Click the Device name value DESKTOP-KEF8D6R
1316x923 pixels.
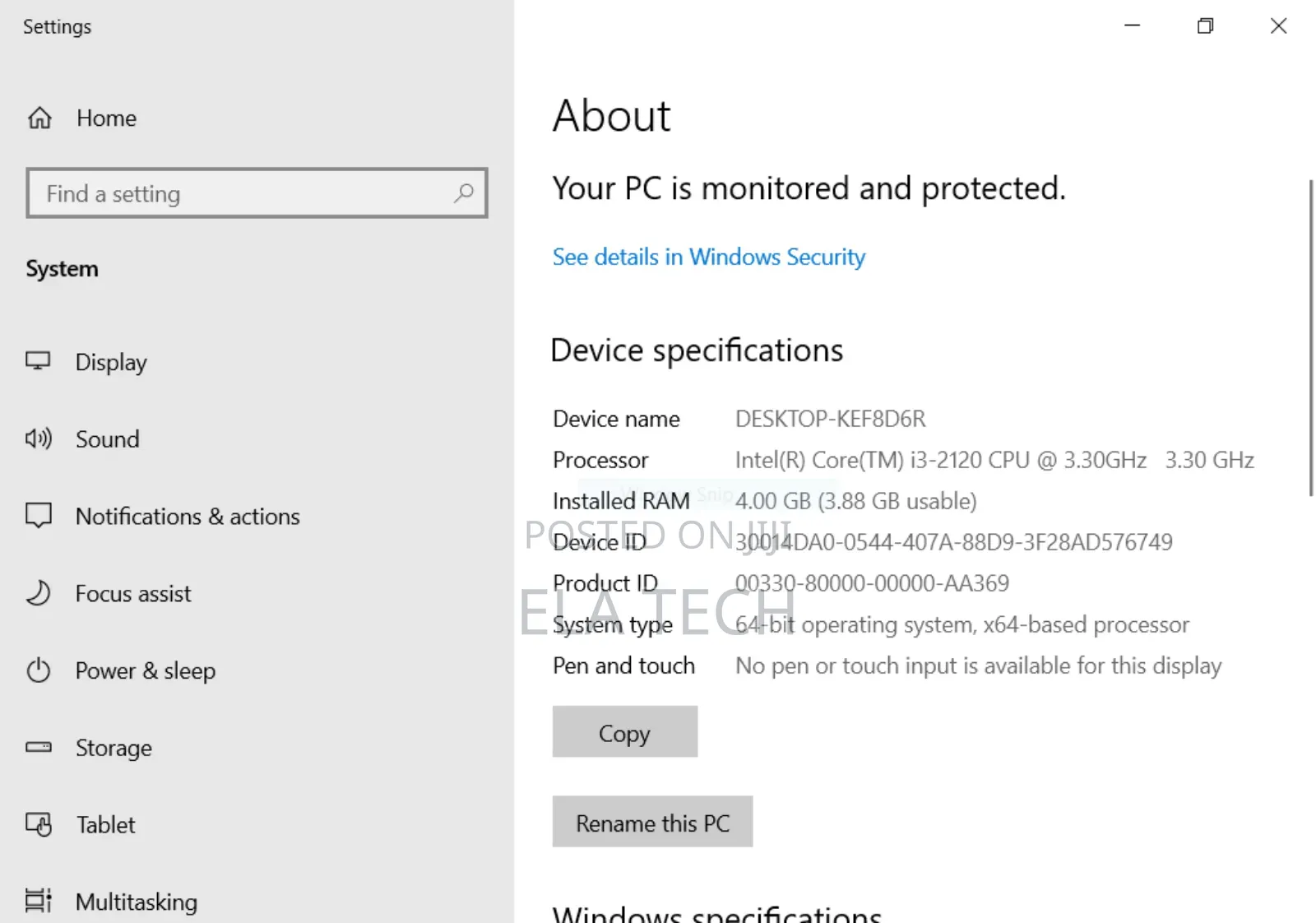[829, 419]
